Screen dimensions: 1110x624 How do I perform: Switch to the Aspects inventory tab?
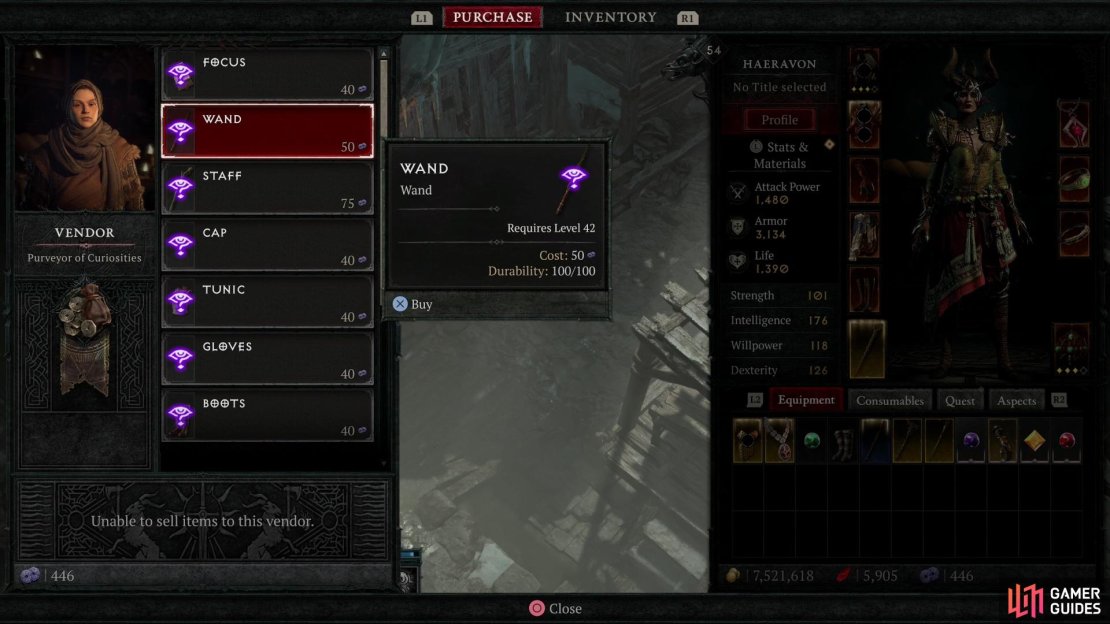click(1016, 400)
